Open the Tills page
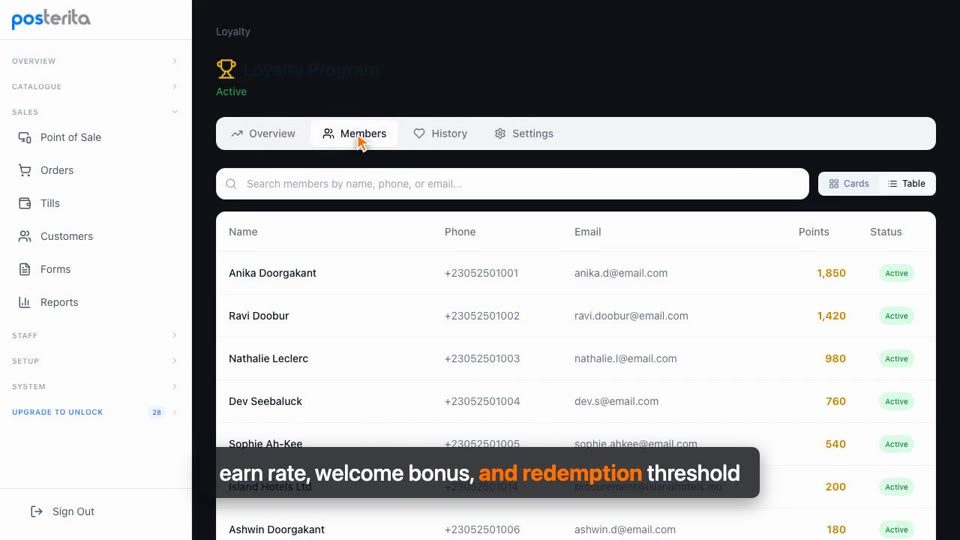This screenshot has height=540, width=960. pos(96,203)
